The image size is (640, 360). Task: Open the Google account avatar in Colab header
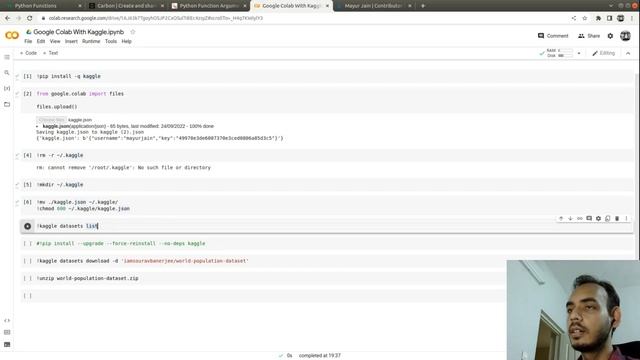click(x=625, y=36)
